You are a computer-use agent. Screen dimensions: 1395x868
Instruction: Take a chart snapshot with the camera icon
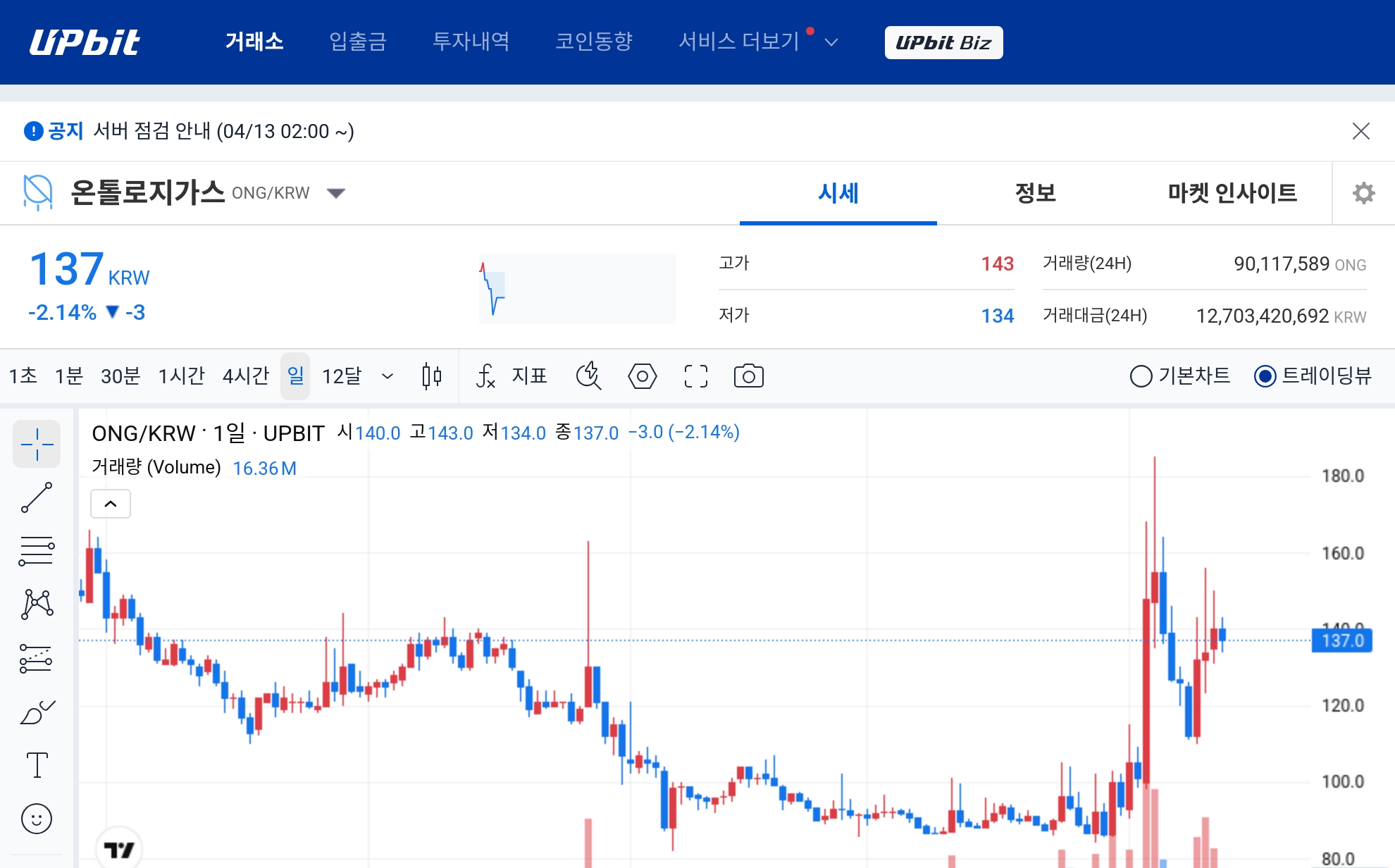pyautogui.click(x=748, y=376)
